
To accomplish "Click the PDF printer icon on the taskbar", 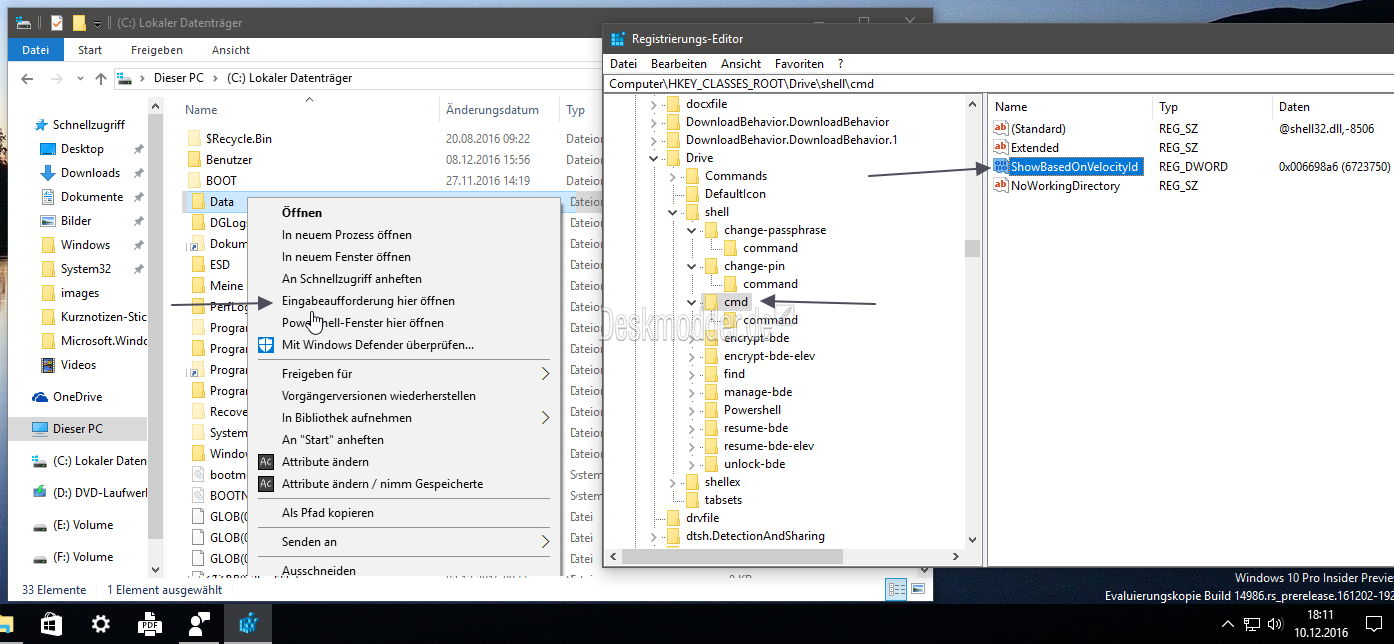I will coord(149,624).
